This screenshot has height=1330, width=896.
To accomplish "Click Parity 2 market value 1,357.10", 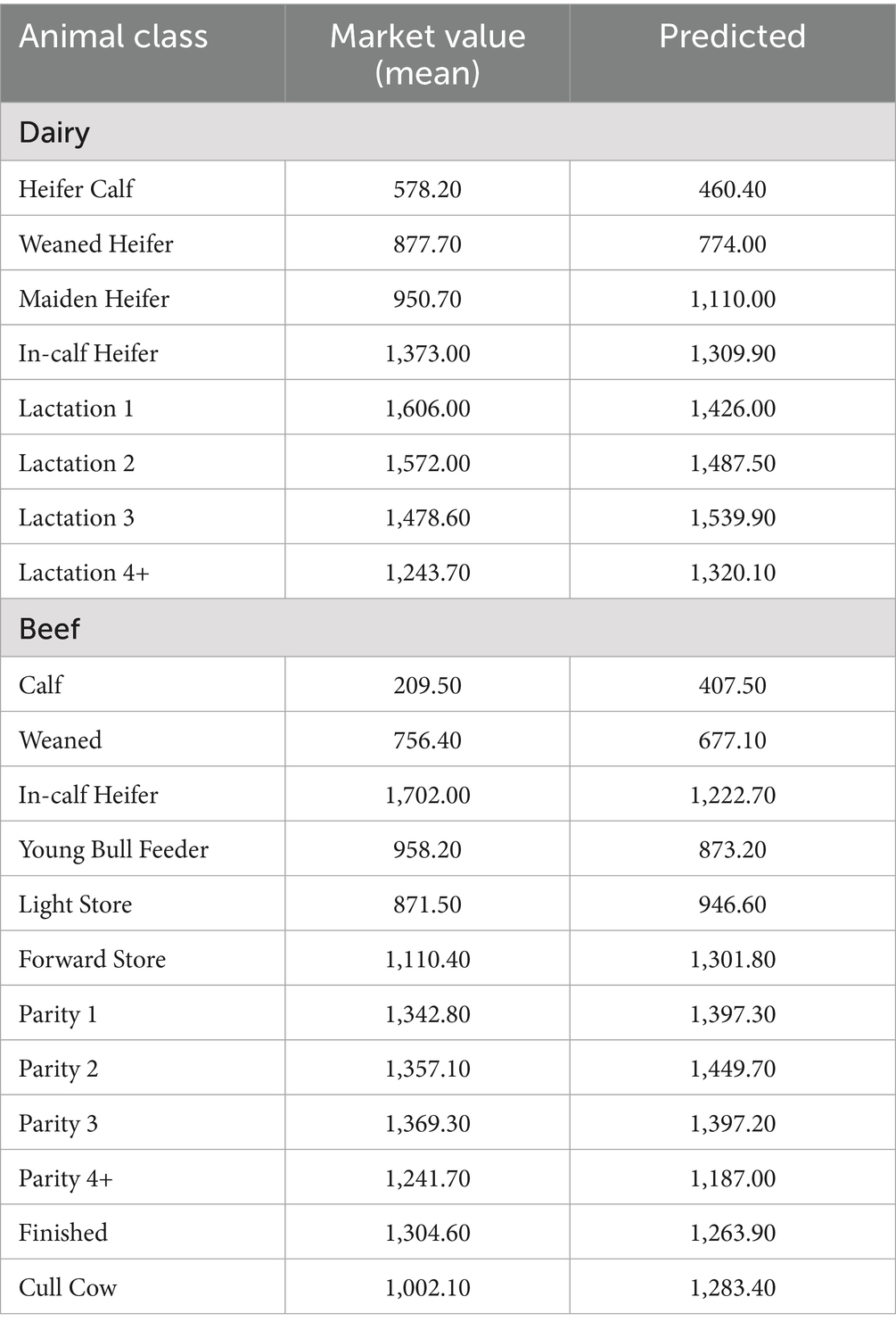I will point(427,1069).
